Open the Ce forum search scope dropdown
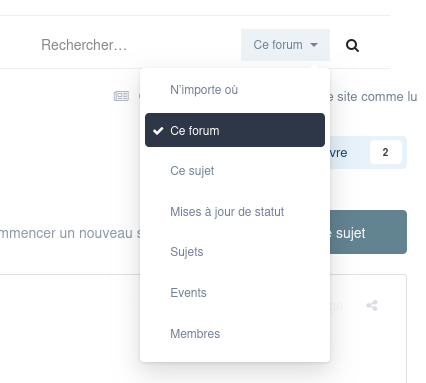The height and width of the screenshot is (383, 426). [x=285, y=45]
